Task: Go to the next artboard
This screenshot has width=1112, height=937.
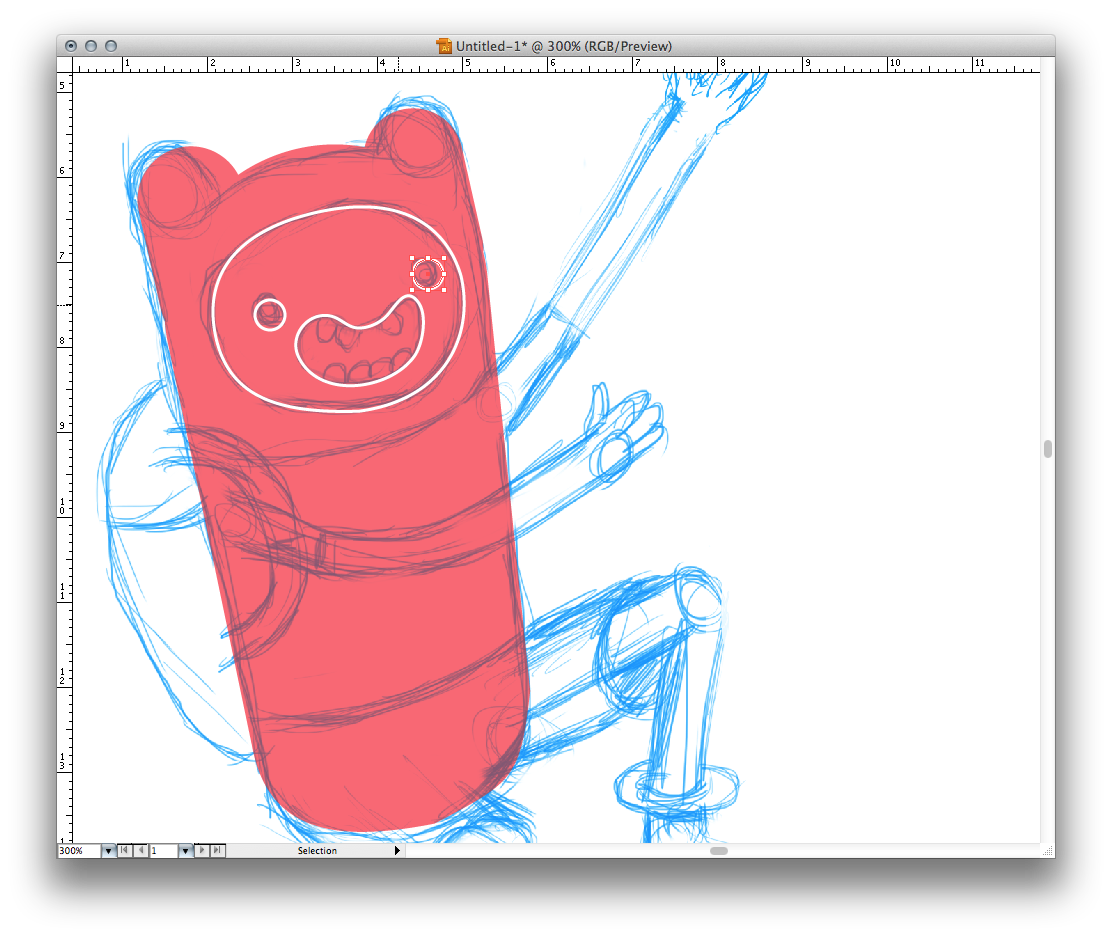Action: [x=203, y=851]
